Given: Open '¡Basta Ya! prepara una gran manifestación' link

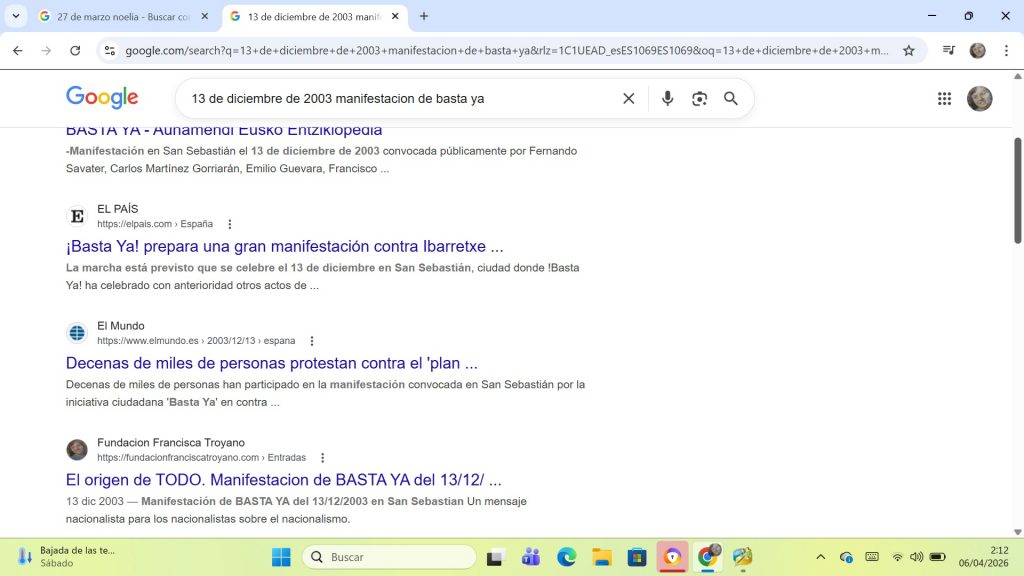Looking at the screenshot, I should click(x=284, y=246).
